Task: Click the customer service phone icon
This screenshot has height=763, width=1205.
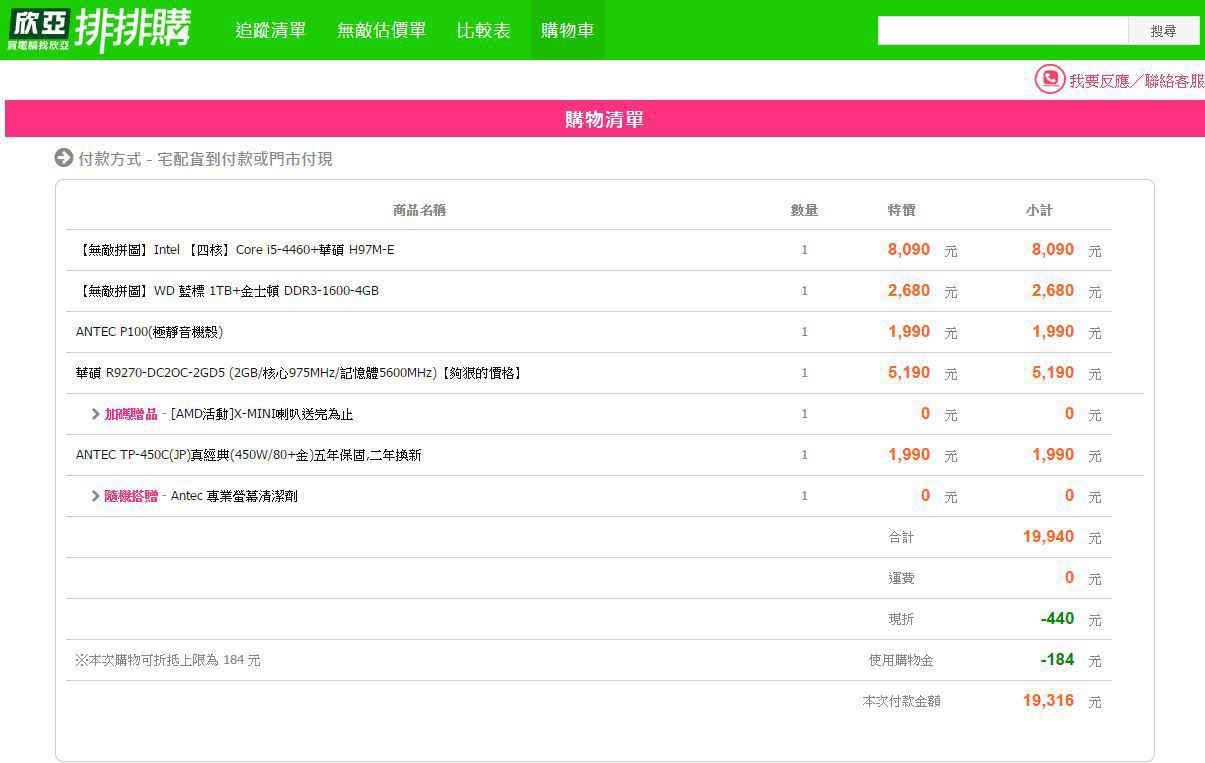Action: coord(1049,79)
